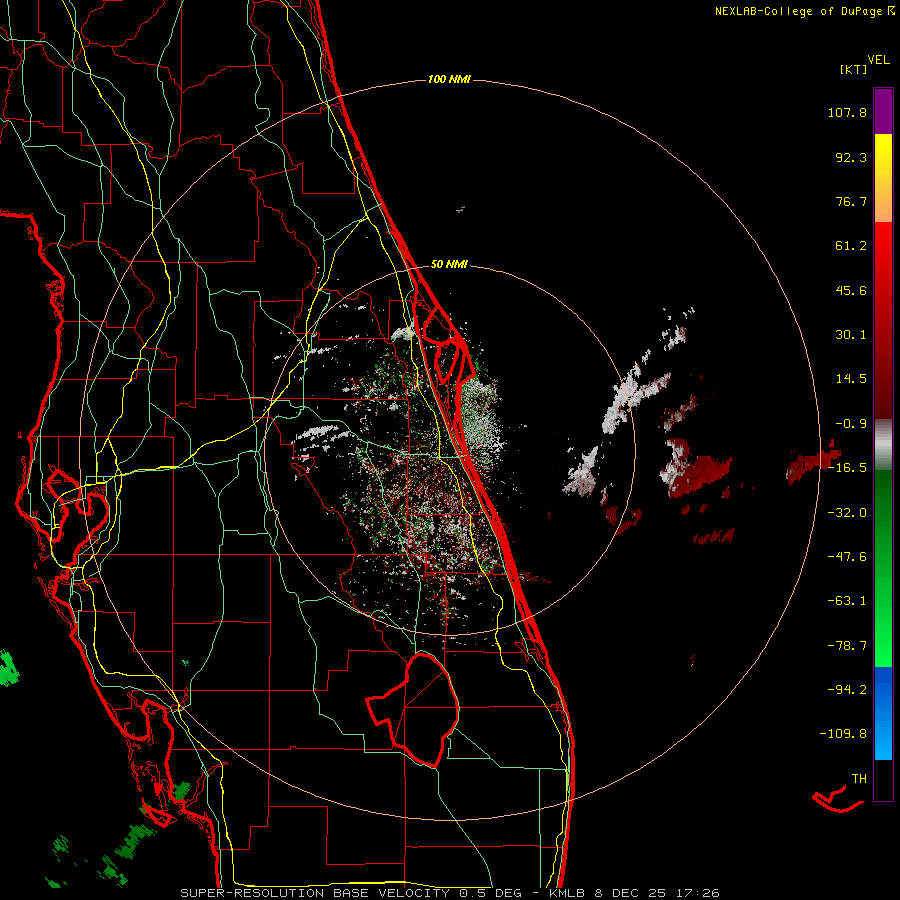Click the 30.1 legend value
The height and width of the screenshot is (900, 900).
pos(851,335)
